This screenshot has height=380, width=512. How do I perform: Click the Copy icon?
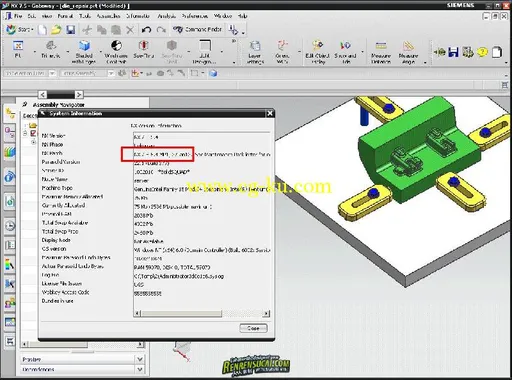click(101, 30)
